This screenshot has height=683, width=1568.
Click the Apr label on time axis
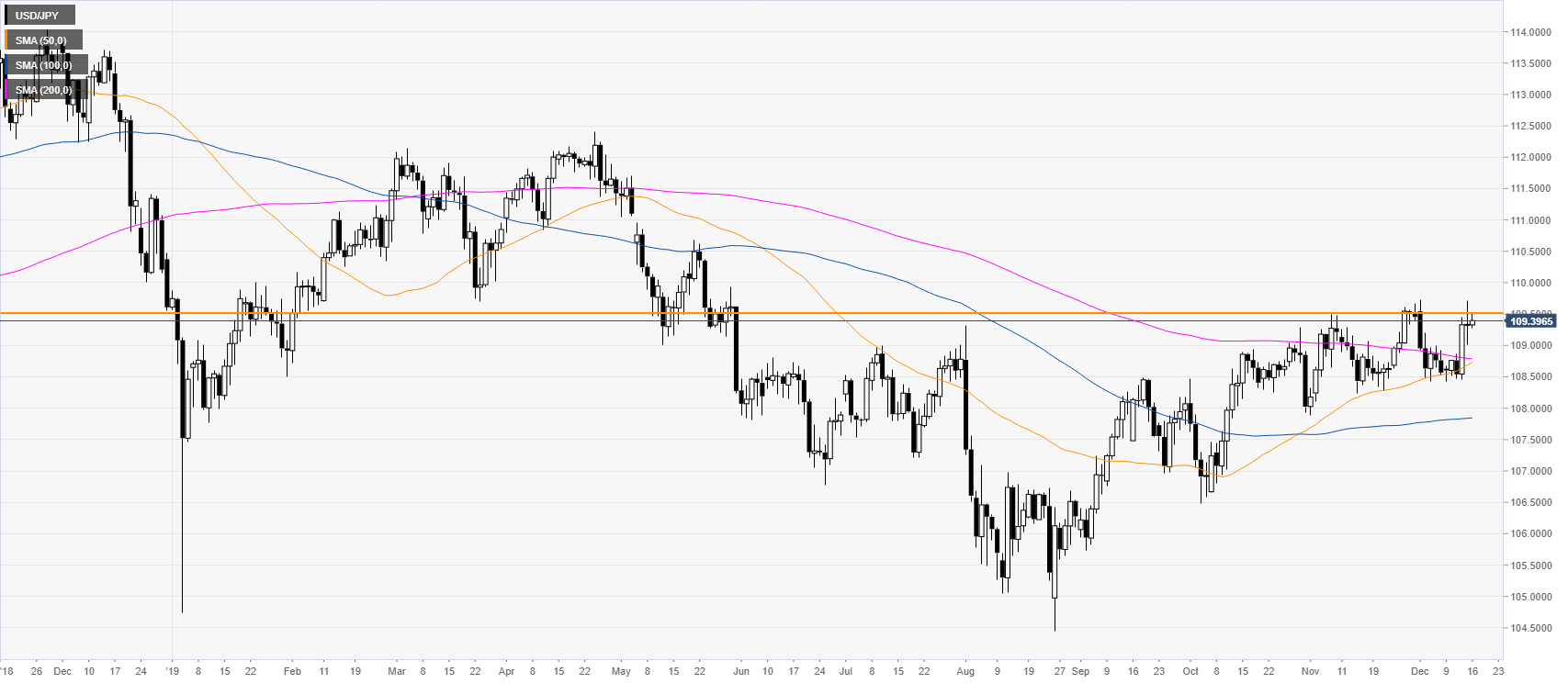coord(506,671)
